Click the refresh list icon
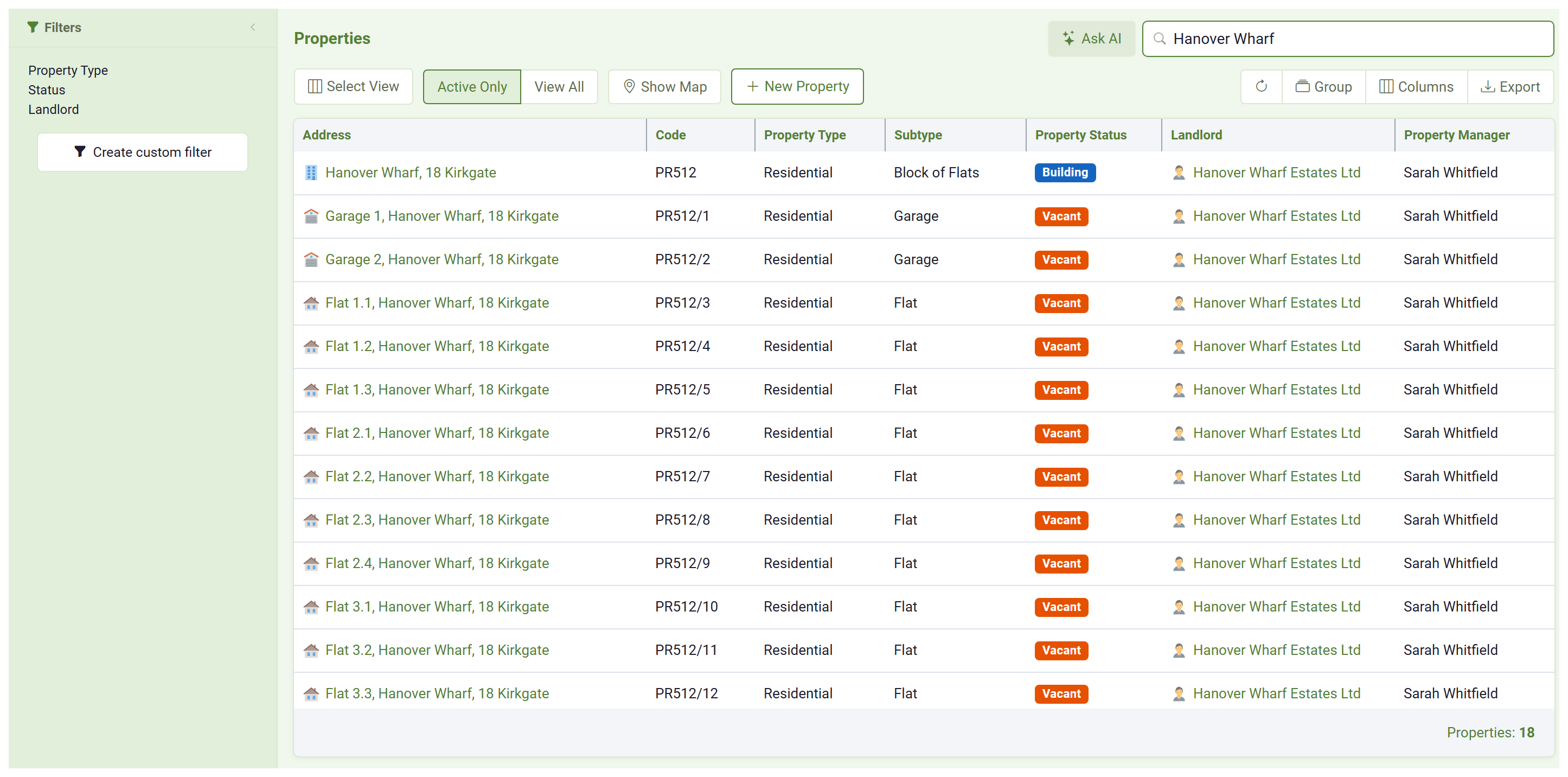This screenshot has height=777, width=1568. pos(1261,86)
